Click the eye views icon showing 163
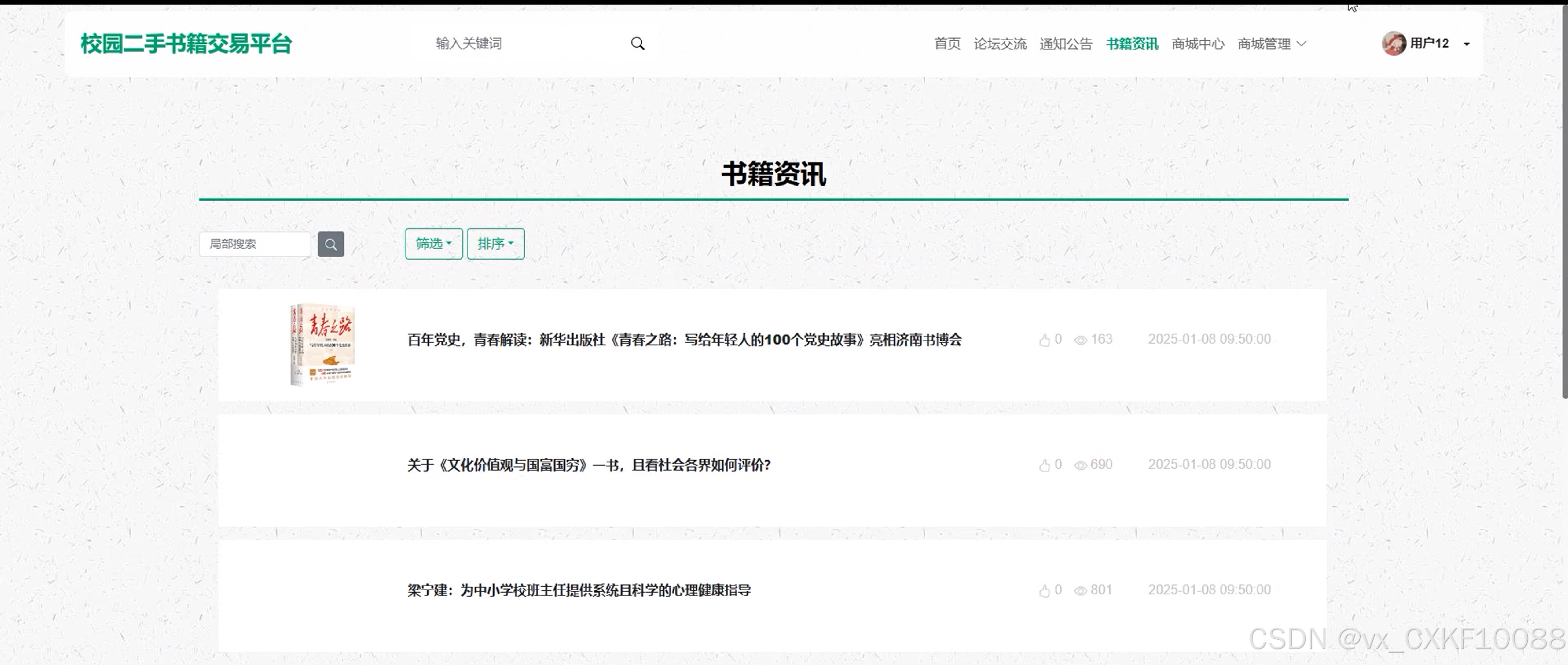Screen dimensions: 1568x665 click(x=1080, y=340)
